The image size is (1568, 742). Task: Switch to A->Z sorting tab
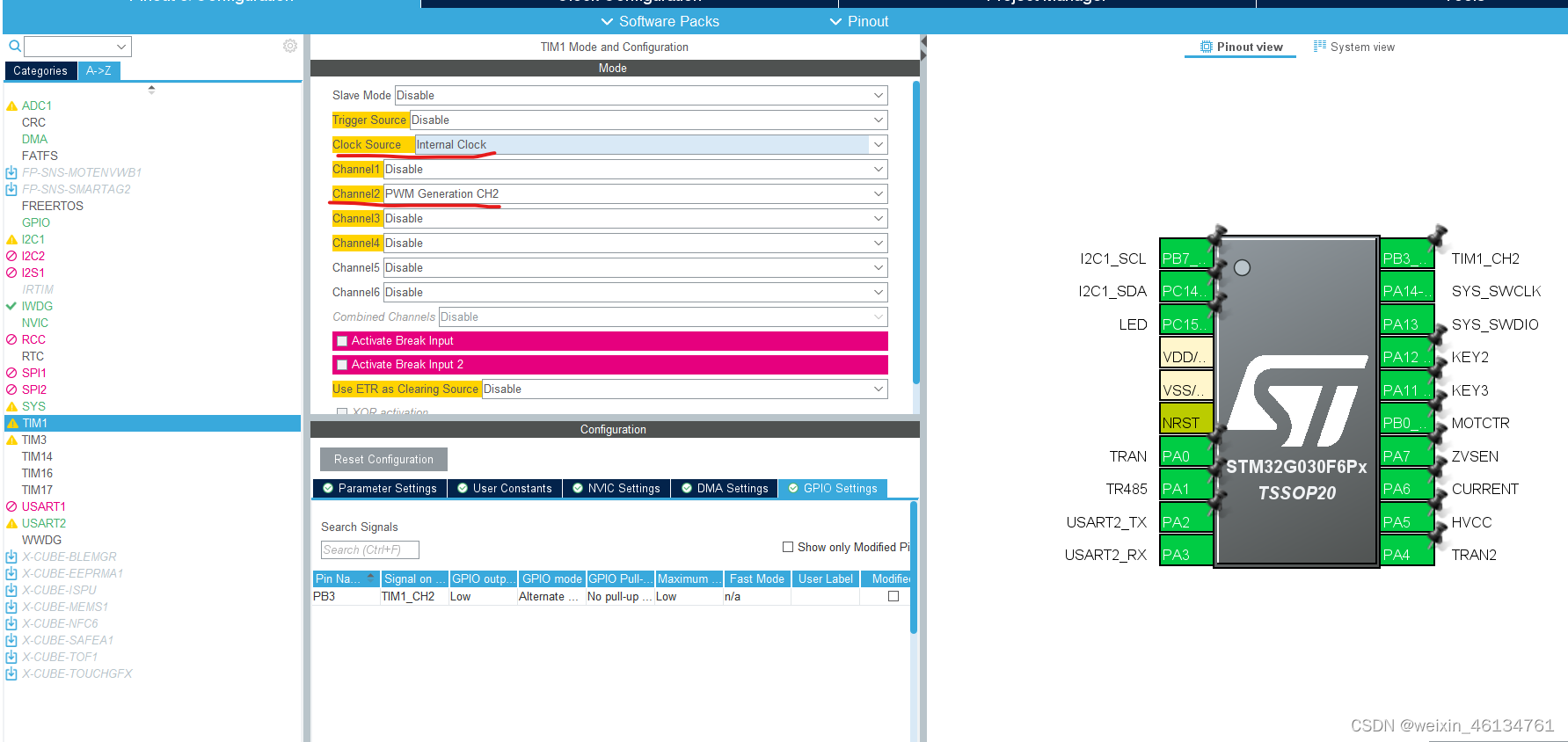(98, 70)
